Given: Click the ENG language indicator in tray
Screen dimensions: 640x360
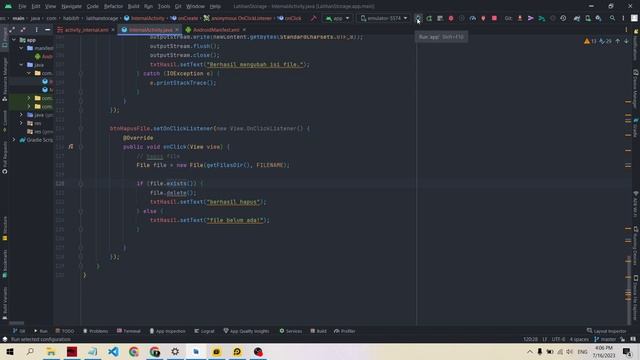Looking at the screenshot, I should [582, 351].
